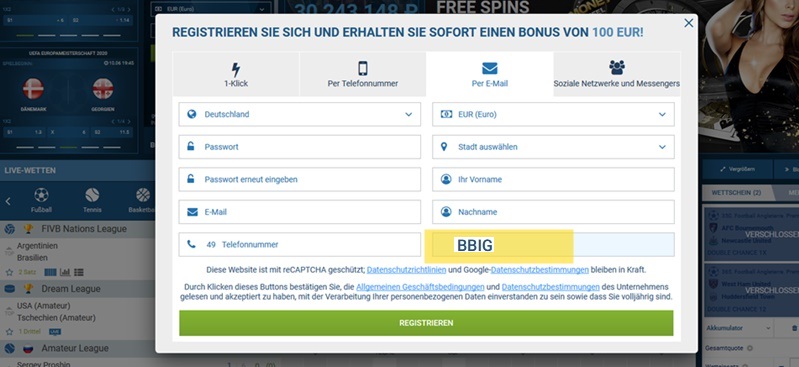Click the banknote icon beside EUR (Euro)

pyautogui.click(x=446, y=114)
